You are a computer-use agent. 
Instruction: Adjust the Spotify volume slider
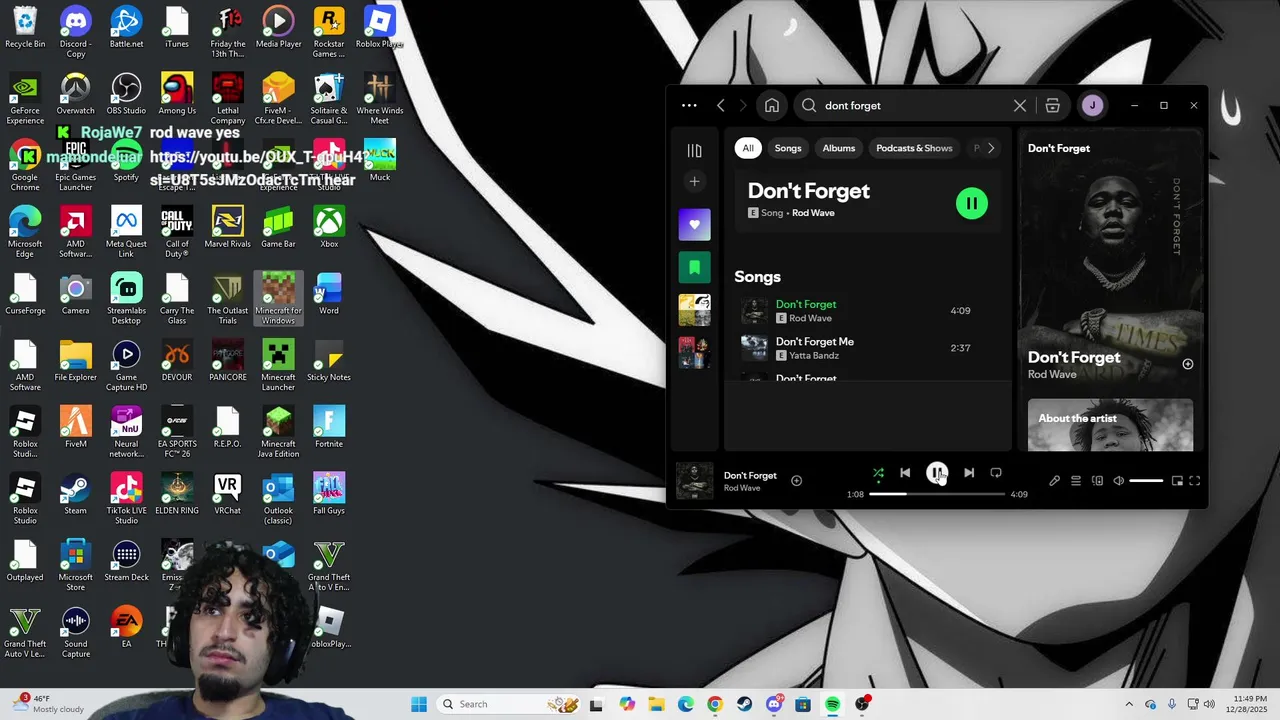(1146, 481)
